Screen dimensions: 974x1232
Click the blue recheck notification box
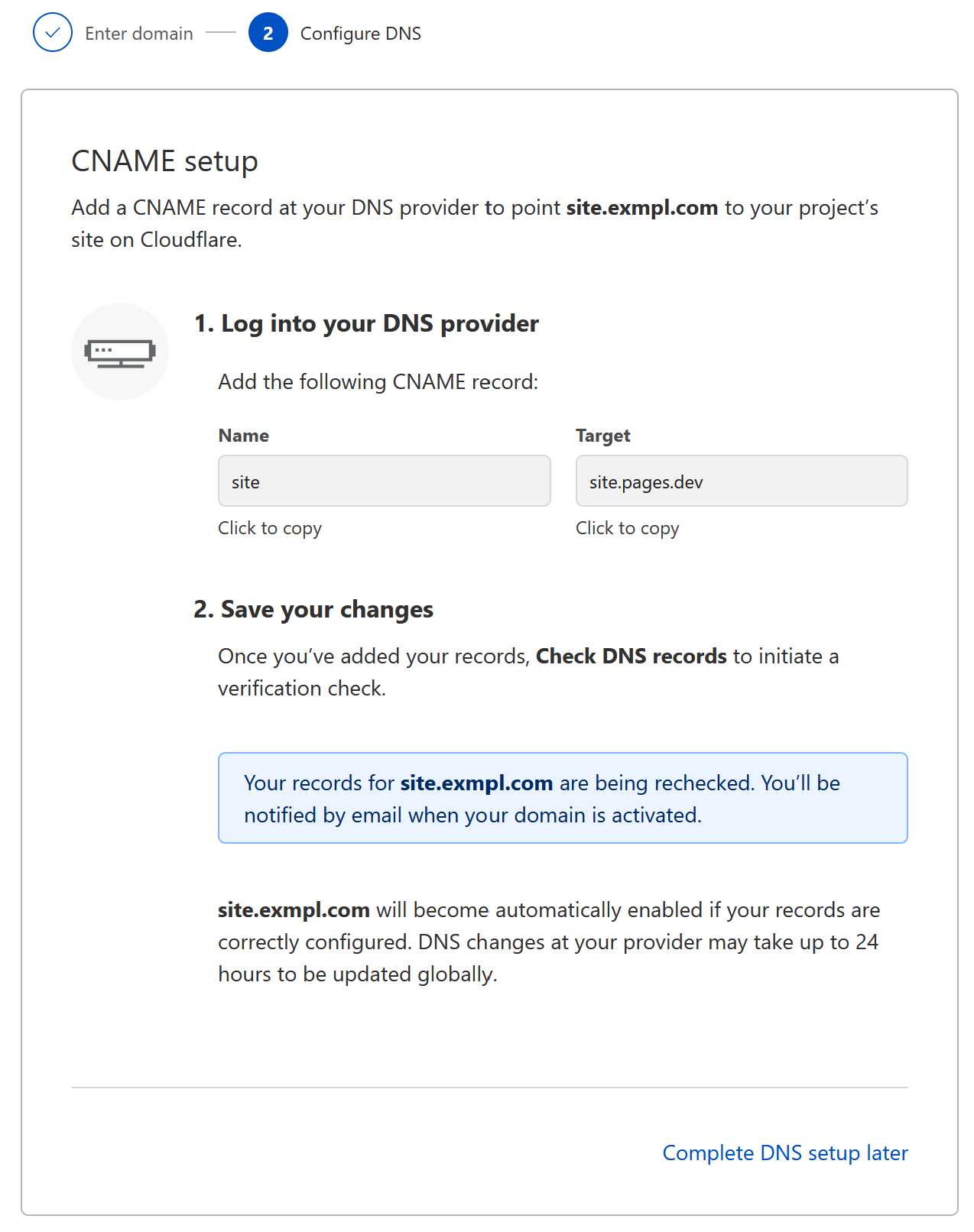click(563, 797)
